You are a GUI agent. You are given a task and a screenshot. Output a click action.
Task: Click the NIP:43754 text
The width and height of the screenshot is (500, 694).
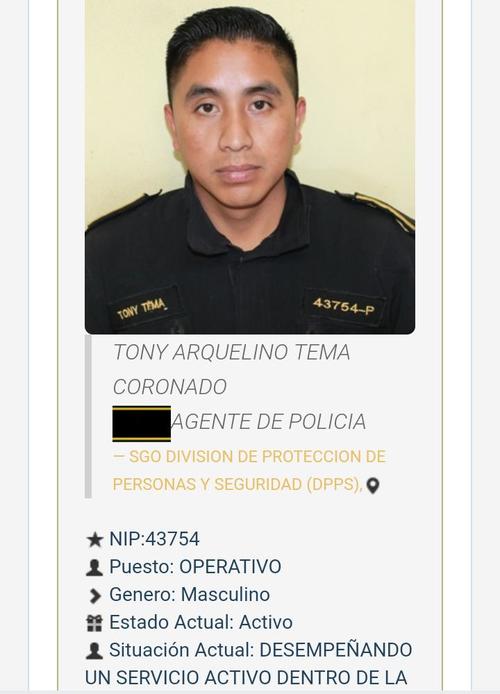coord(154,539)
